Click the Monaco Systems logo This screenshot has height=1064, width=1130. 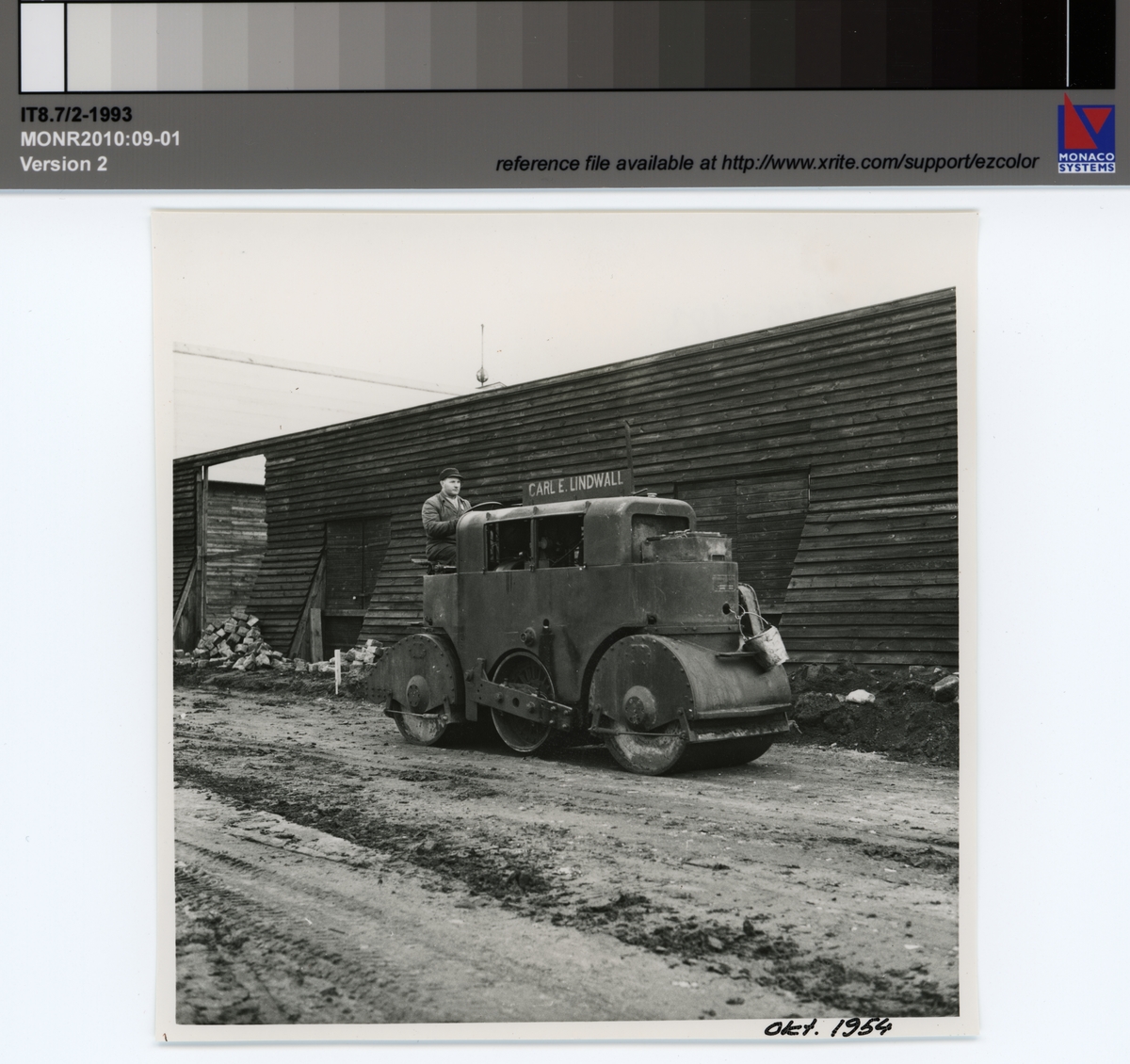(x=1086, y=134)
